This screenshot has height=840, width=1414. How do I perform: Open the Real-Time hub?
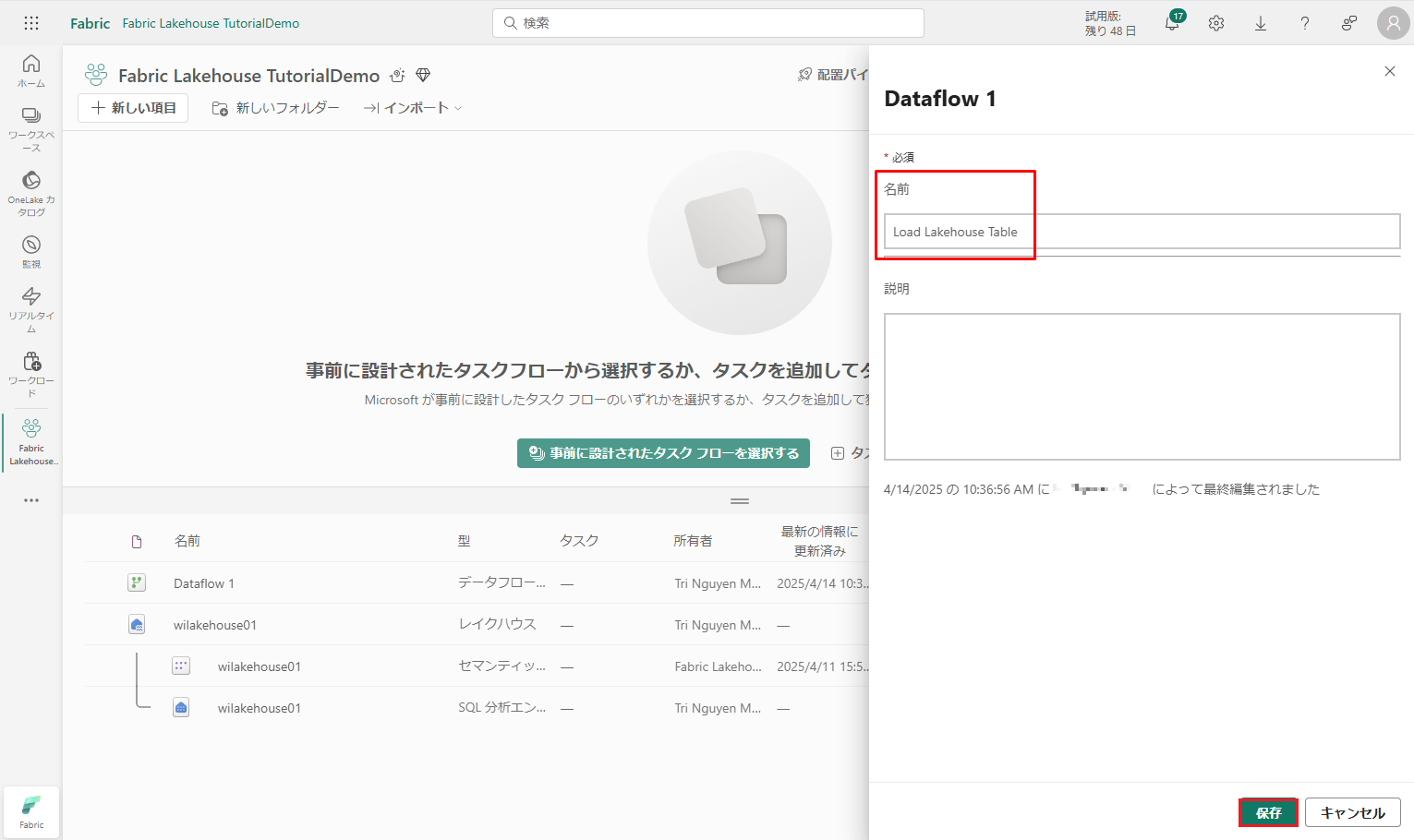[31, 308]
